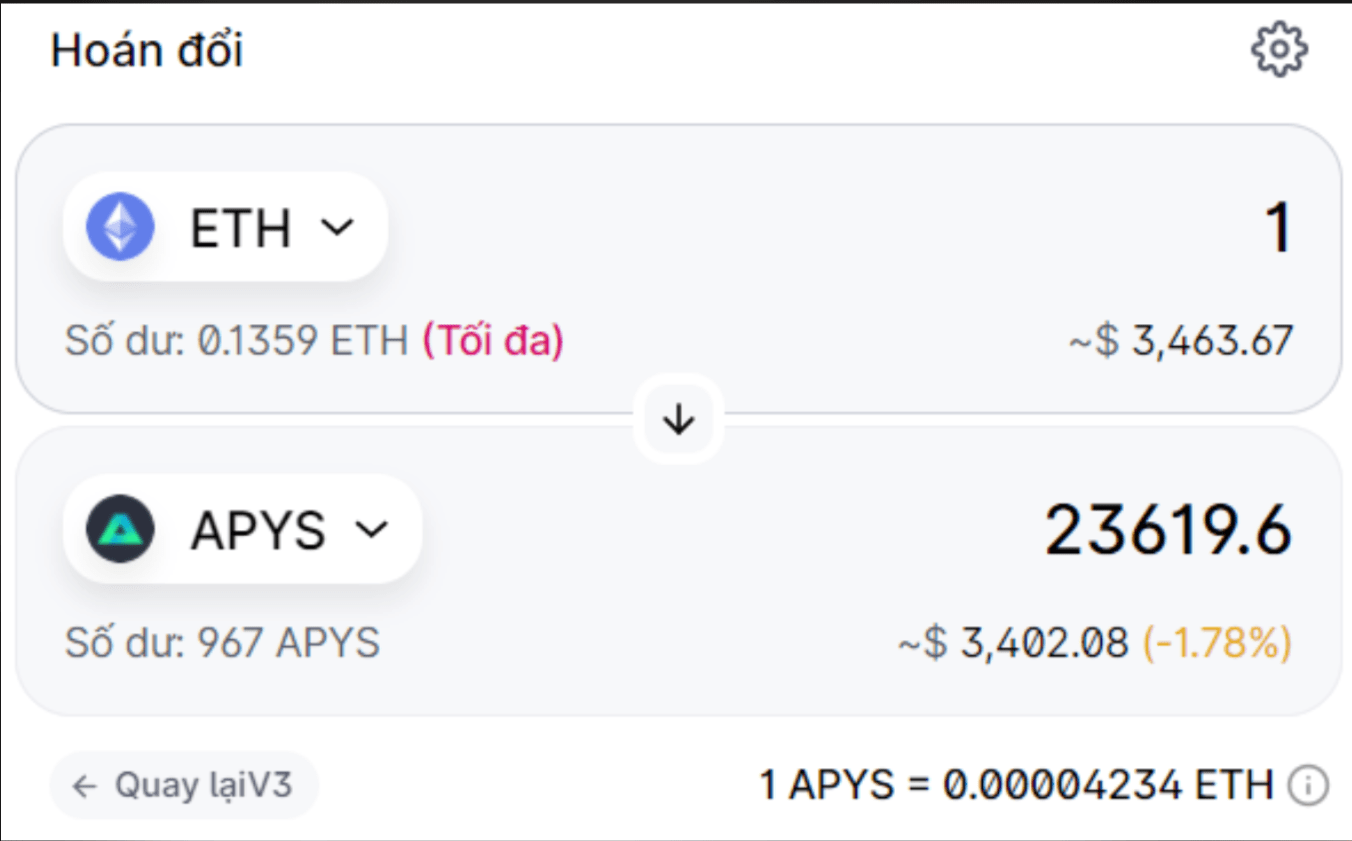Click the APYS token logo icon
Image resolution: width=1352 pixels, height=841 pixels.
[x=119, y=529]
